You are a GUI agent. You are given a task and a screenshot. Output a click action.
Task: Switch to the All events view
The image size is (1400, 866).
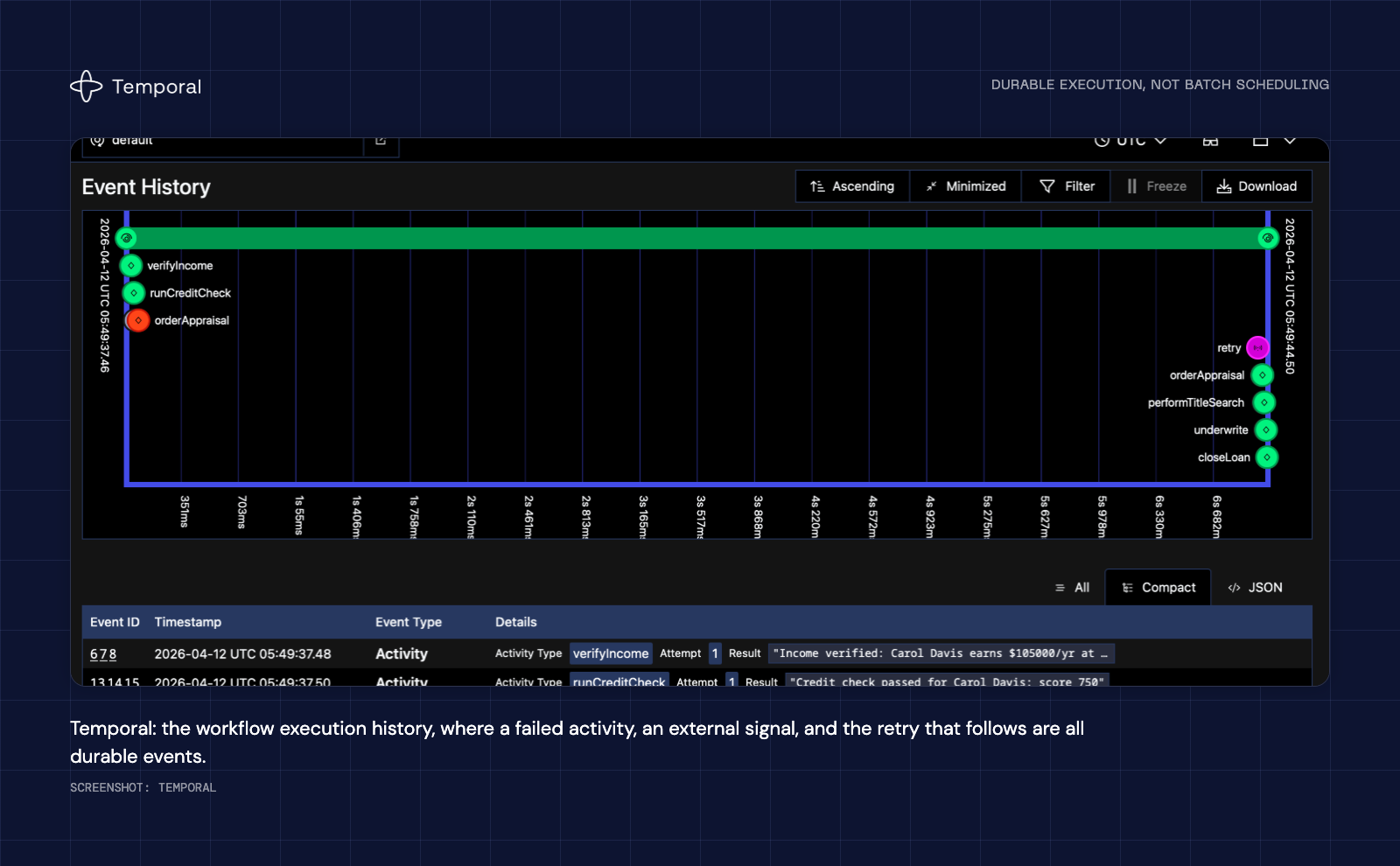pyautogui.click(x=1073, y=588)
